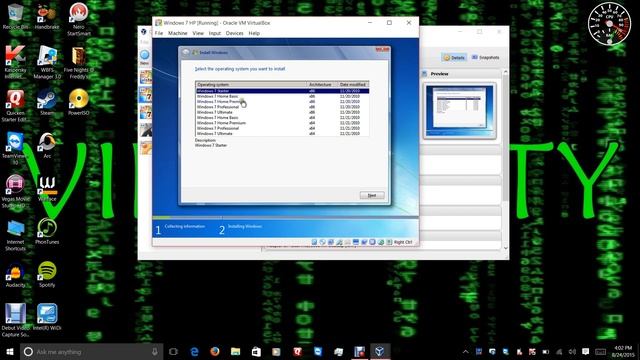Open the Arc desktop shortcut

tap(47, 145)
